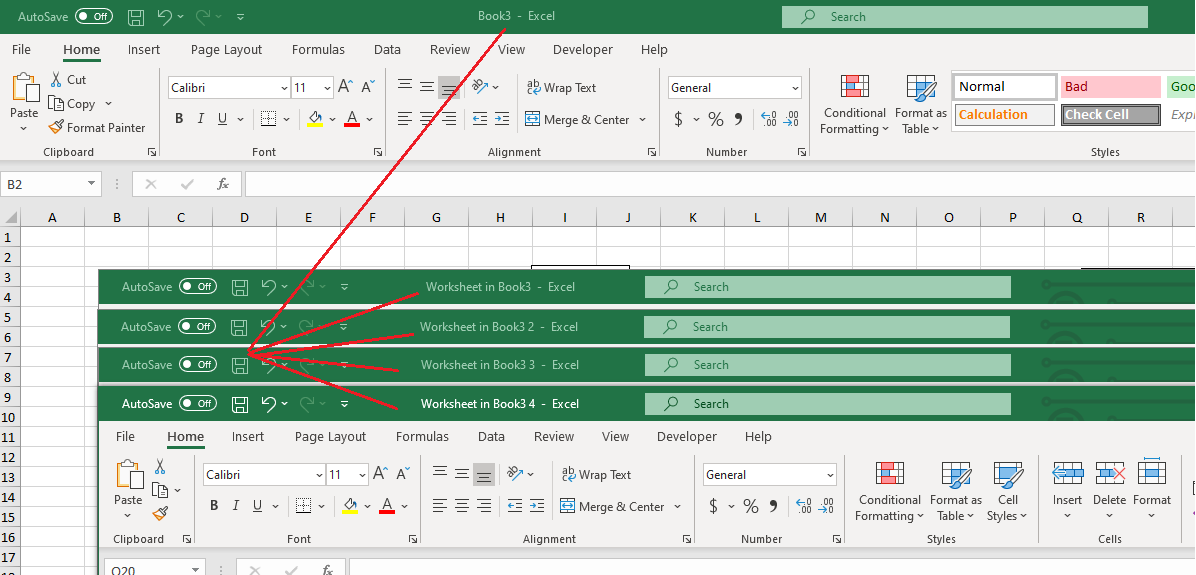Click Cut in main Book3 ribbon
This screenshot has width=1196, height=575.
point(68,79)
